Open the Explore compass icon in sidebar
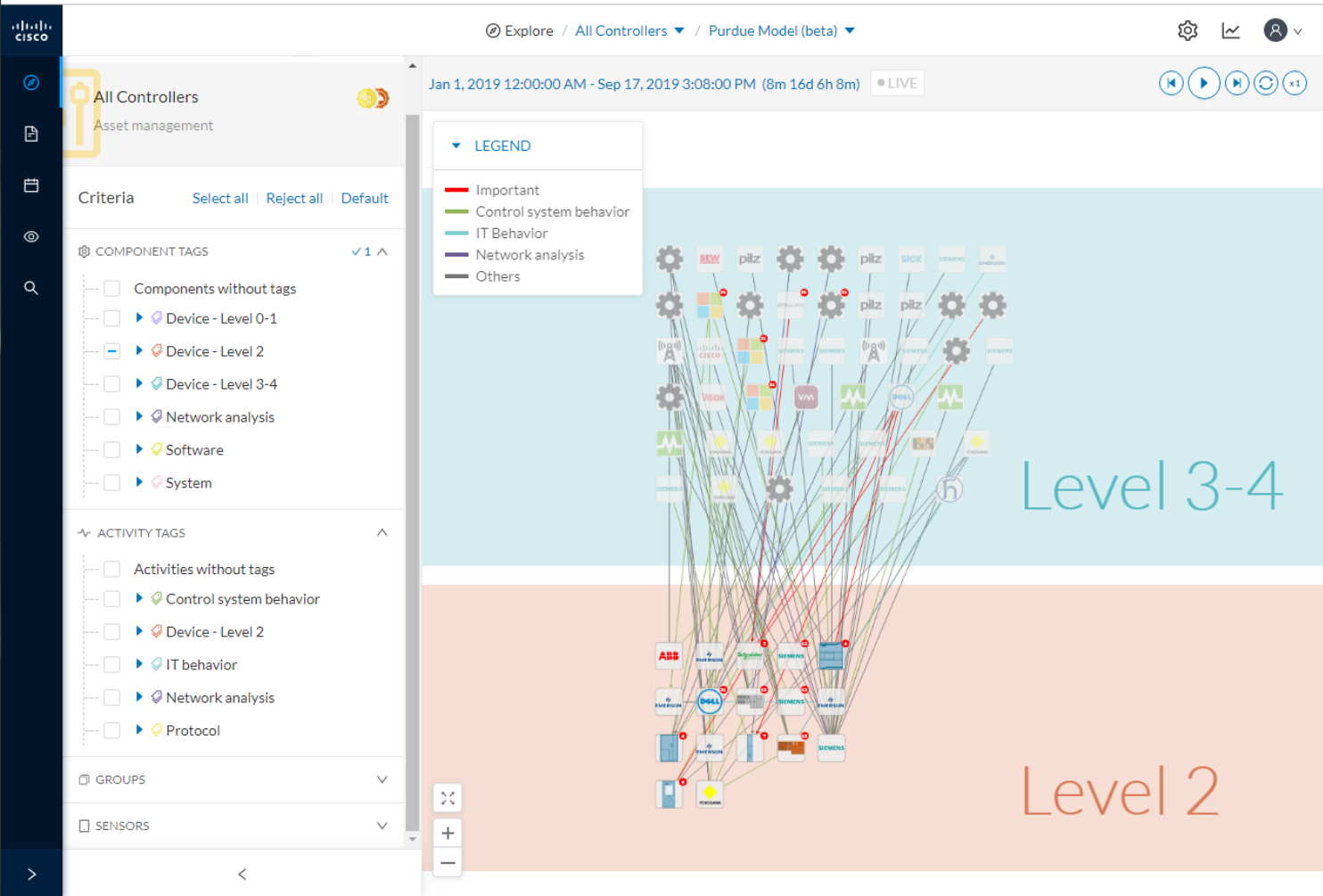Viewport: 1323px width, 896px height. click(31, 82)
